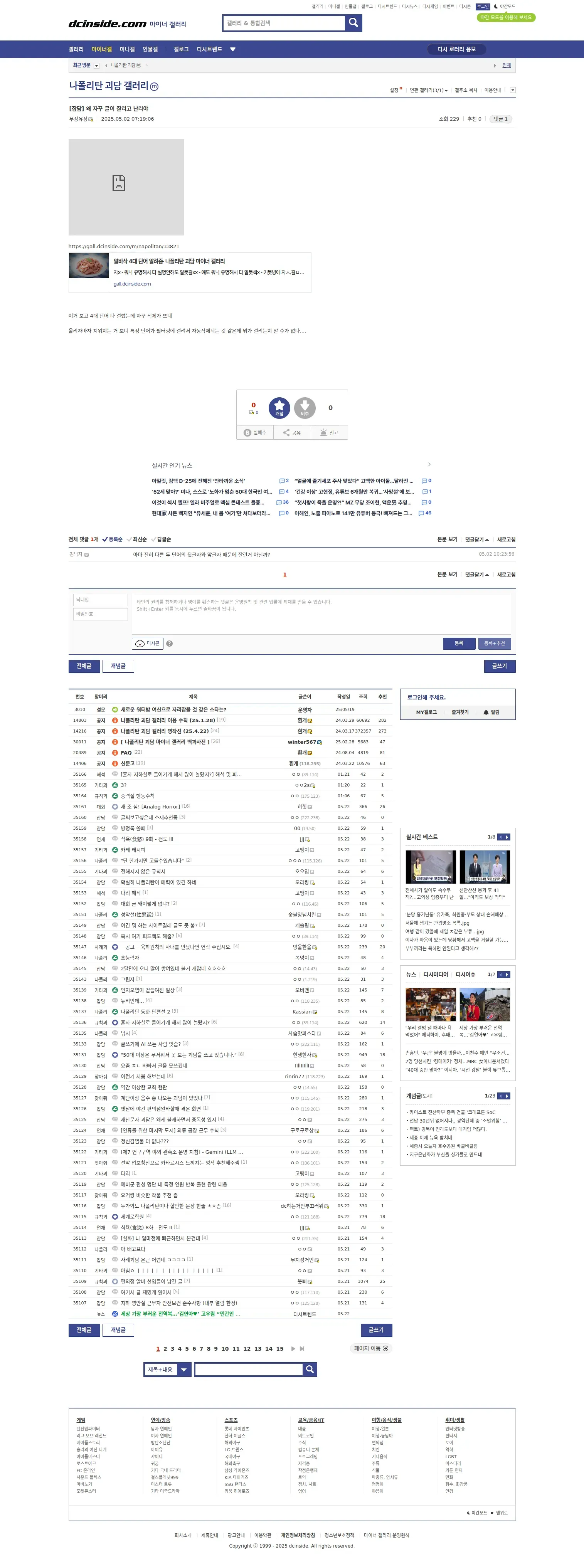Click 실시간 베스트 next arrow

click(x=507, y=837)
